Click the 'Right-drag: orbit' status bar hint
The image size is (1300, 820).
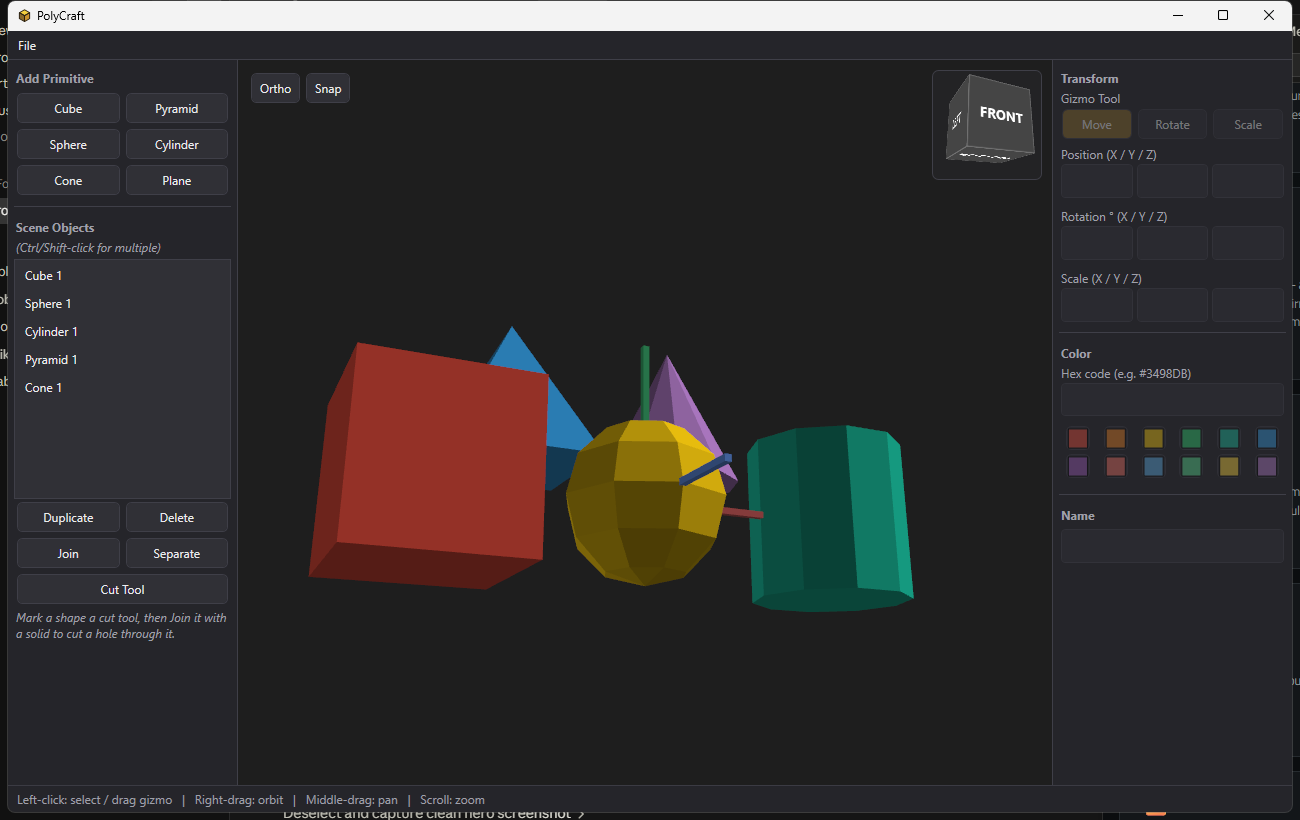pyautogui.click(x=239, y=800)
